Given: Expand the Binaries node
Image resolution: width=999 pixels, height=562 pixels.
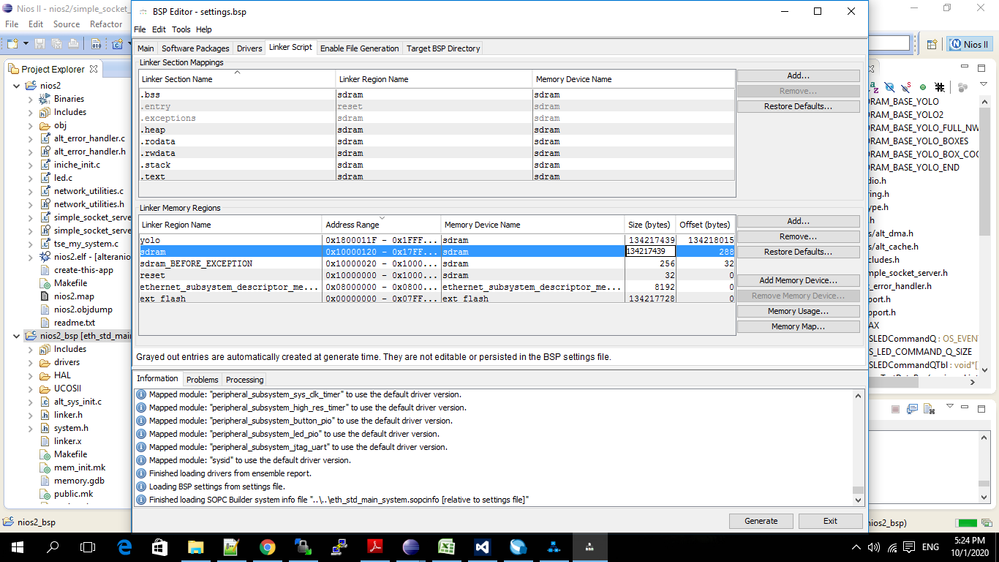Looking at the screenshot, I should click(x=30, y=99).
